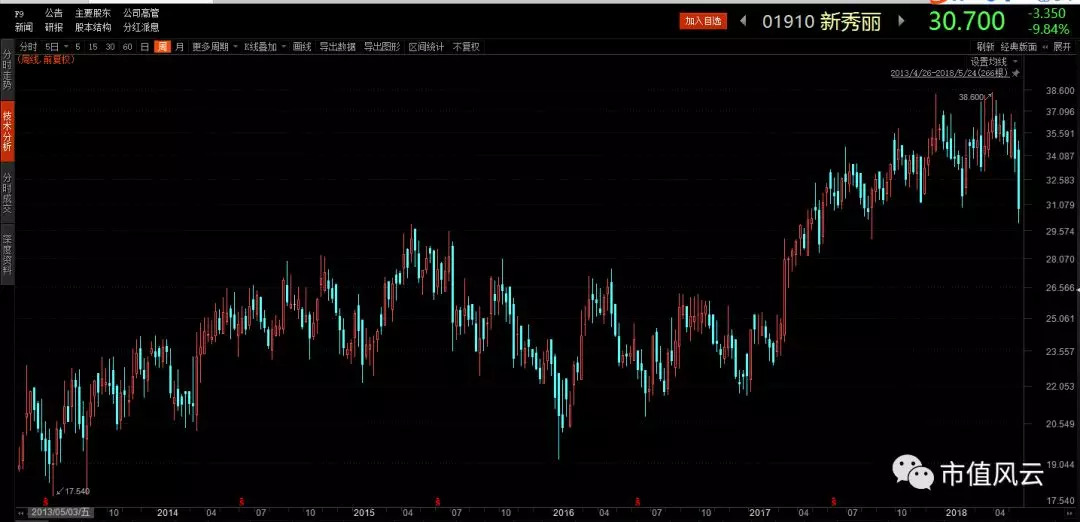Click the 加入自选 button
This screenshot has height=522, width=1080.
pos(703,21)
